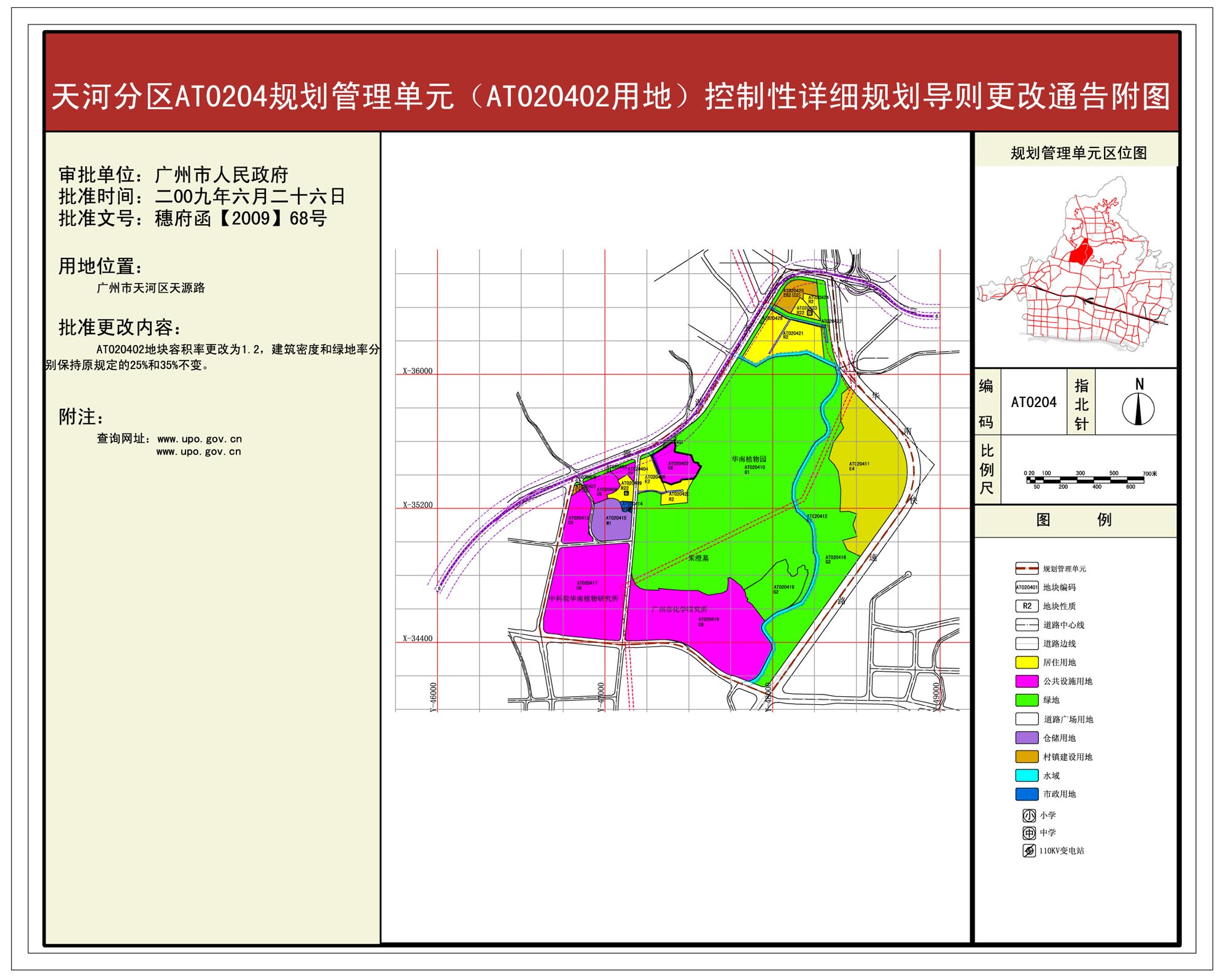This screenshot has height=980, width=1228.
Task: Click the 规划管理单元区位图 panel title
Action: [1078, 154]
